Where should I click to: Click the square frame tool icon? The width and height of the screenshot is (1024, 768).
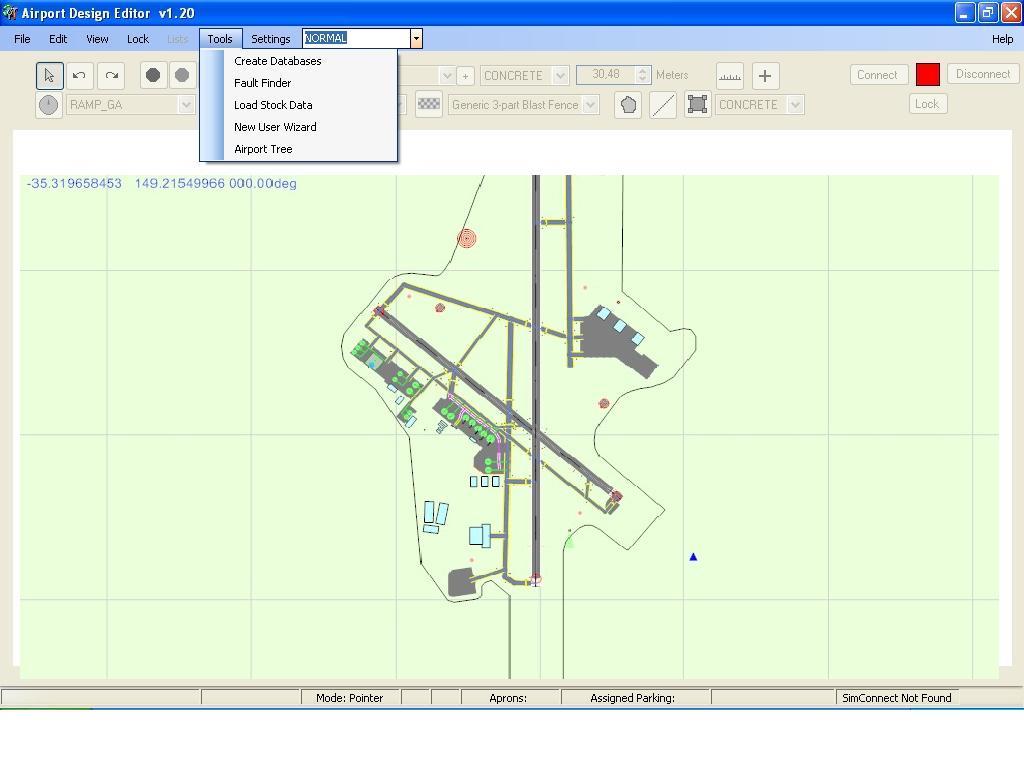(x=697, y=105)
